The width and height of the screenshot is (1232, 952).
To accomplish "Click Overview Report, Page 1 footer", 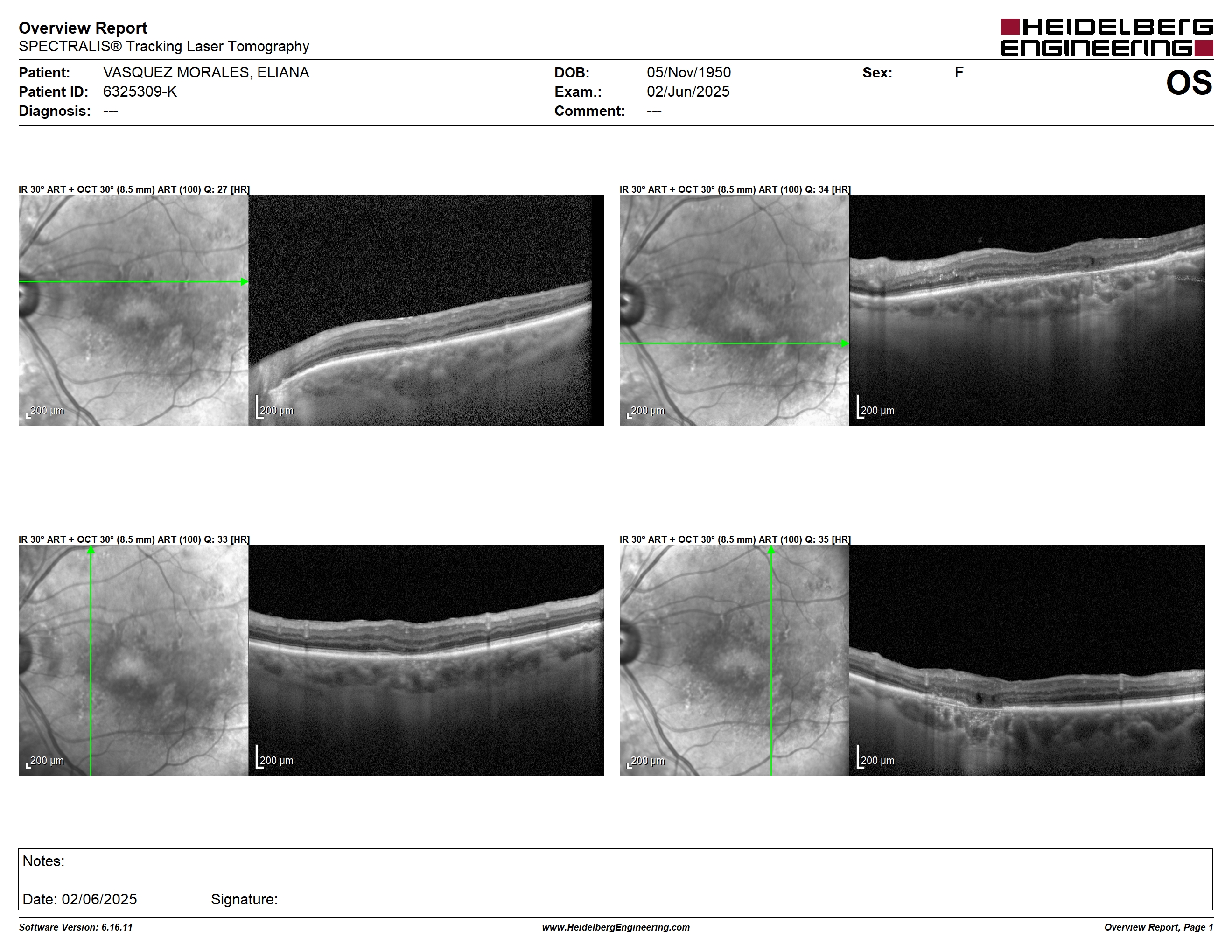I will [1159, 927].
